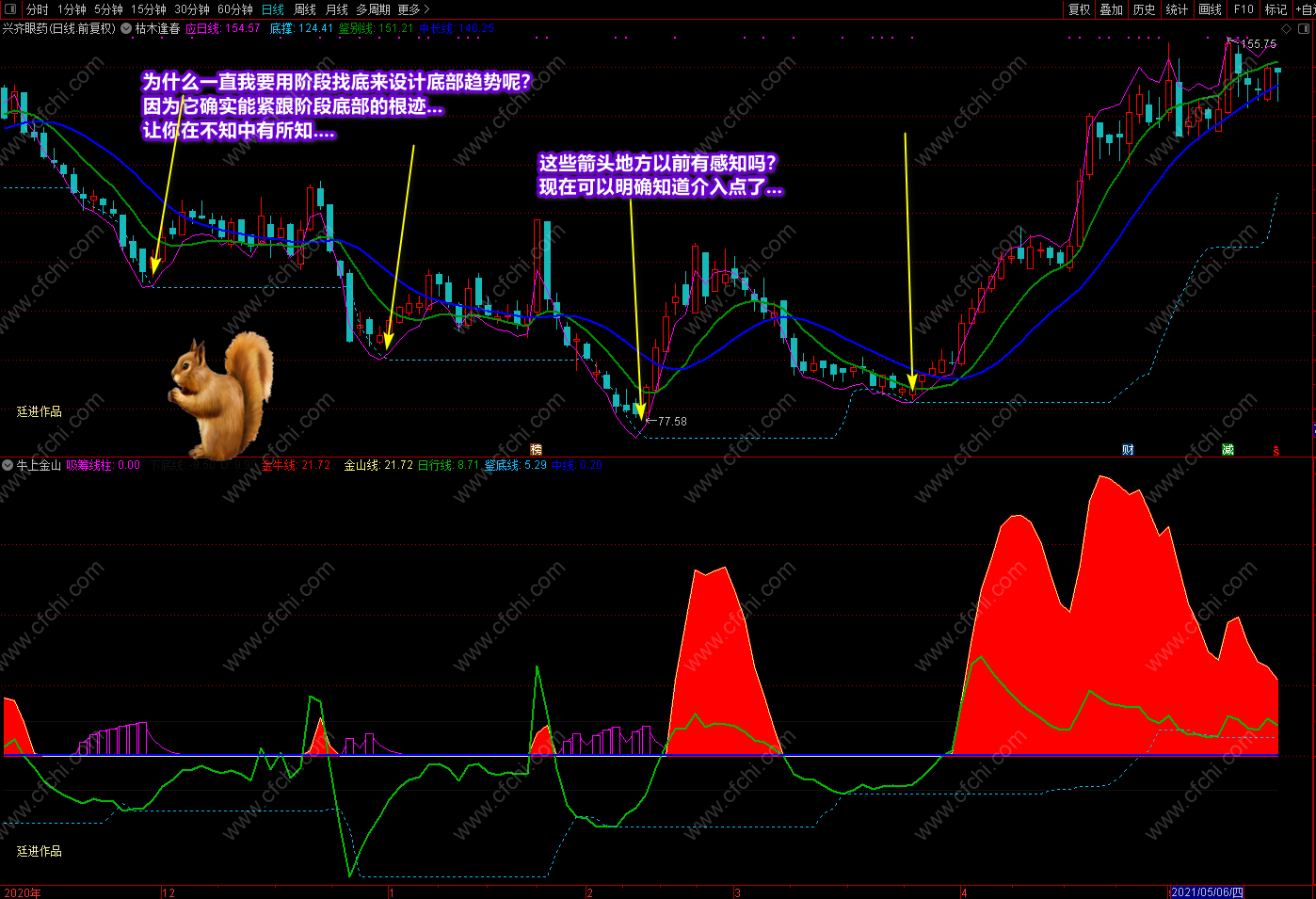The image size is (1316, 899).
Task: Select the 周线 weekly tab
Action: click(305, 9)
